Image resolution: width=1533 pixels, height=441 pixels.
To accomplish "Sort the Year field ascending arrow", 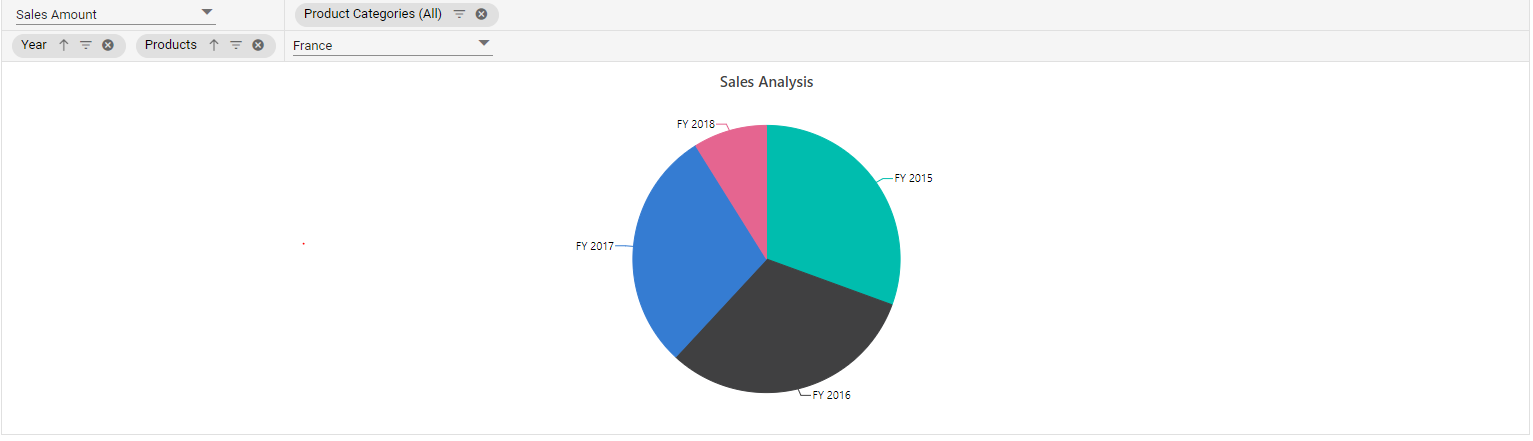I will (x=64, y=45).
